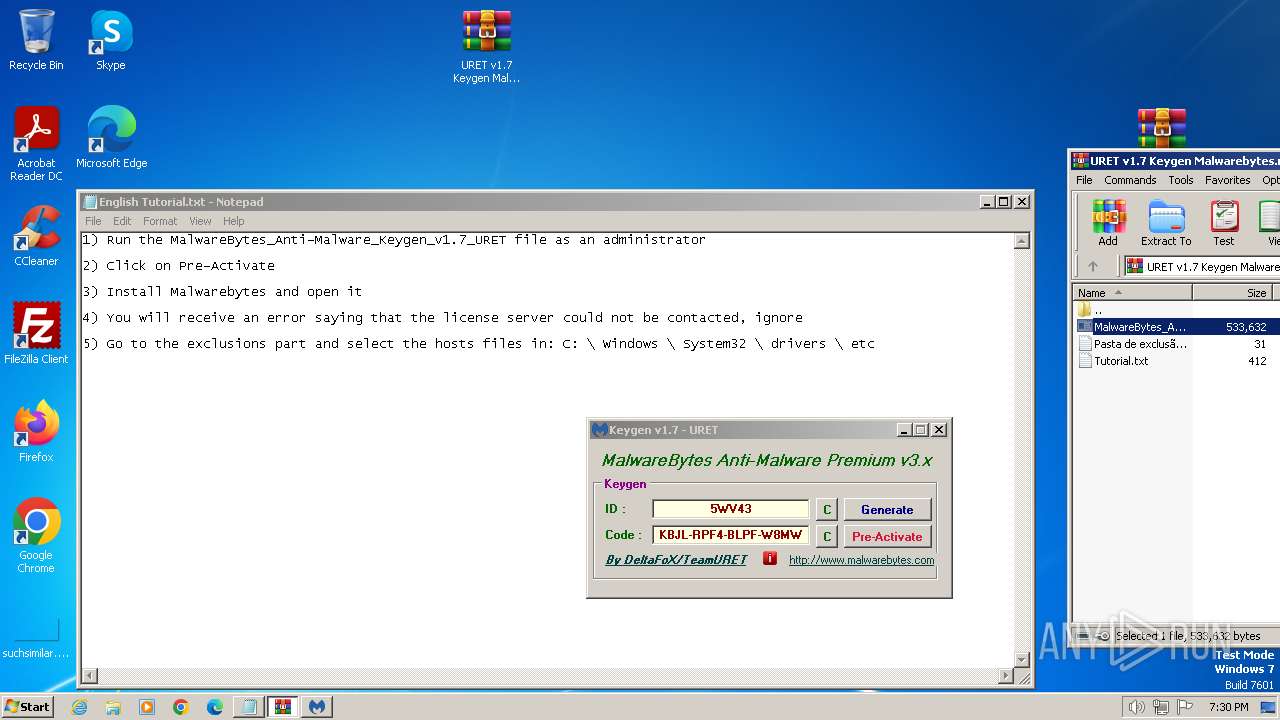The height and width of the screenshot is (720, 1280).
Task: Click the Pre-Activate button
Action: click(887, 536)
